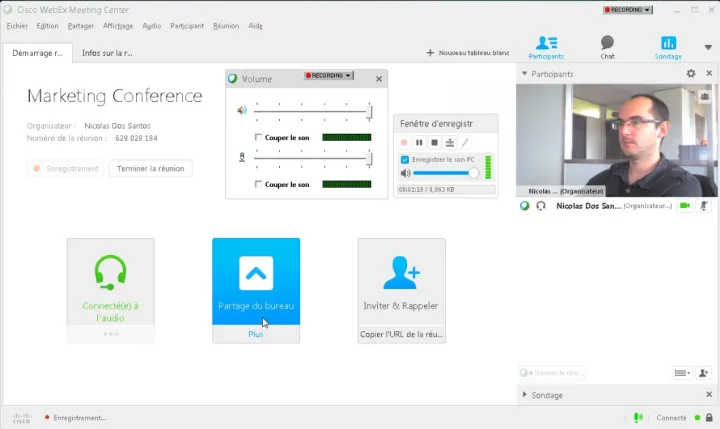Open the Plus options under Partage du bureau

click(256, 334)
